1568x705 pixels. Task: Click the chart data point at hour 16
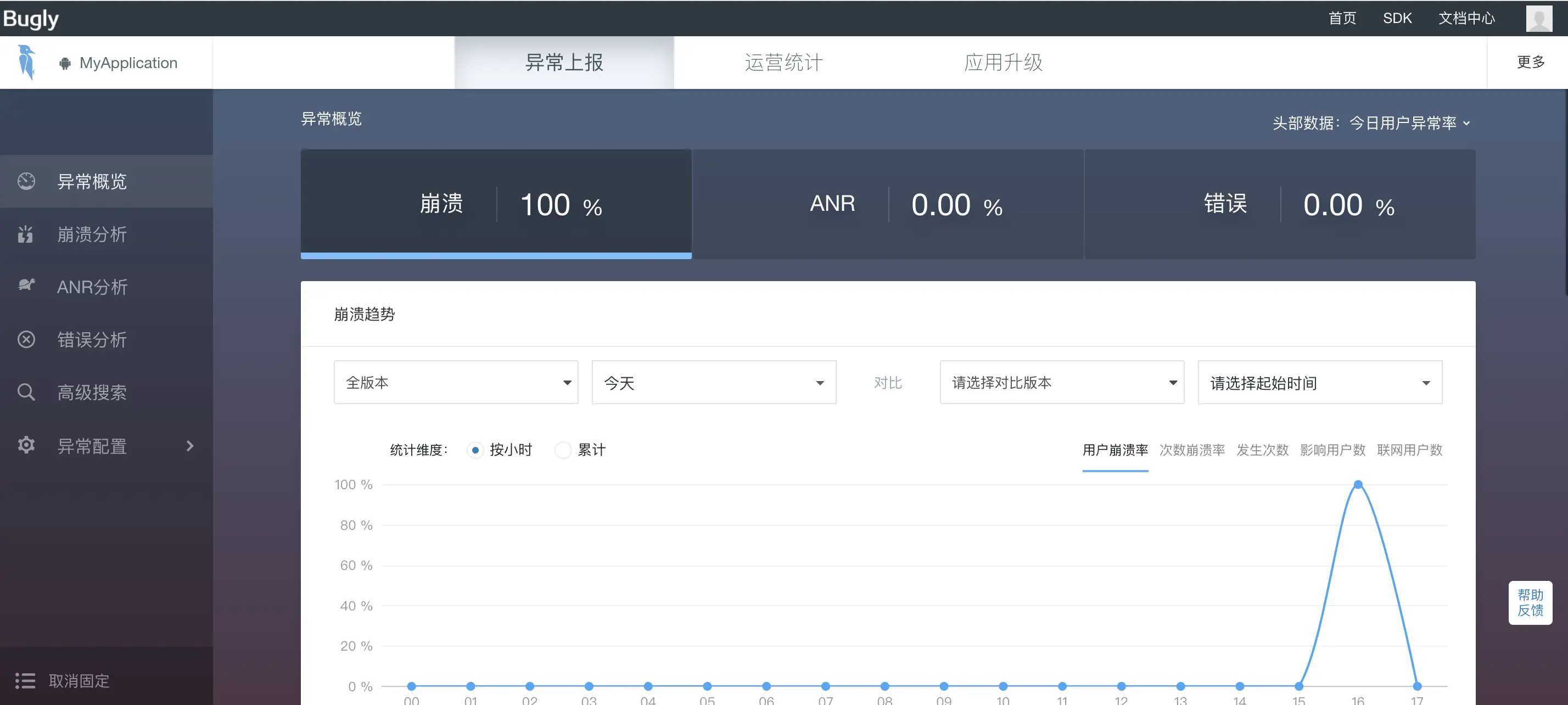pyautogui.click(x=1358, y=485)
